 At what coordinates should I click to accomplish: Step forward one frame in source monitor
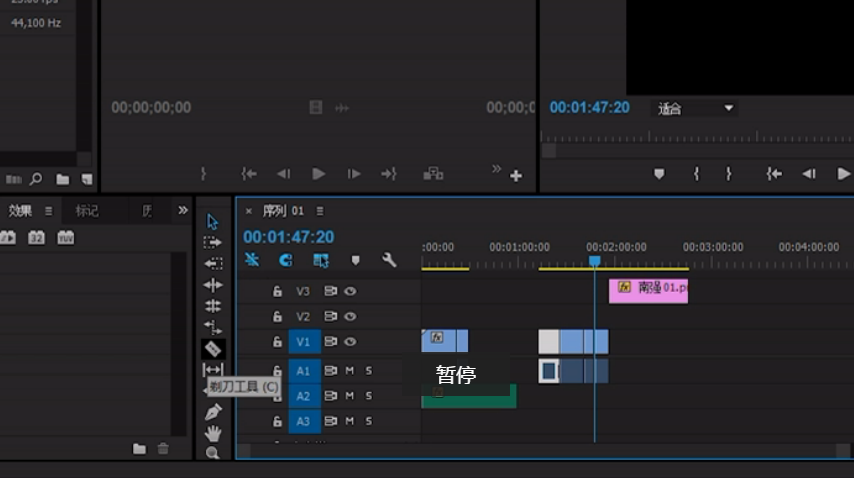pos(354,174)
